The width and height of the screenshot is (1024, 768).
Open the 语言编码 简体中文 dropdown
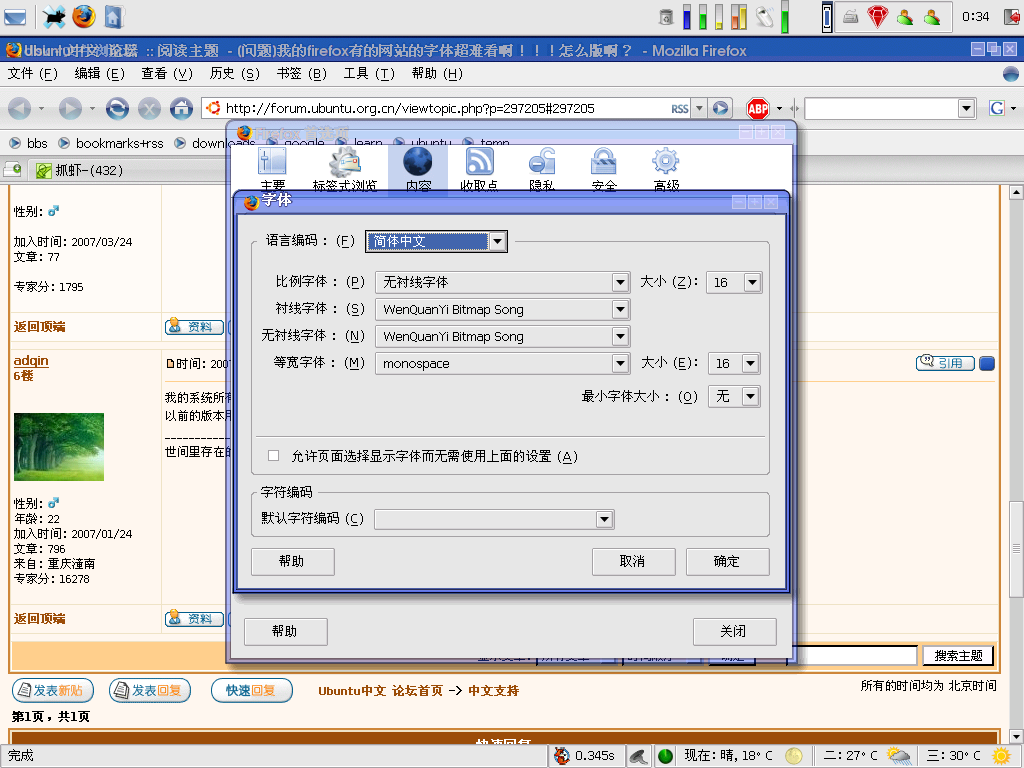tap(436, 242)
